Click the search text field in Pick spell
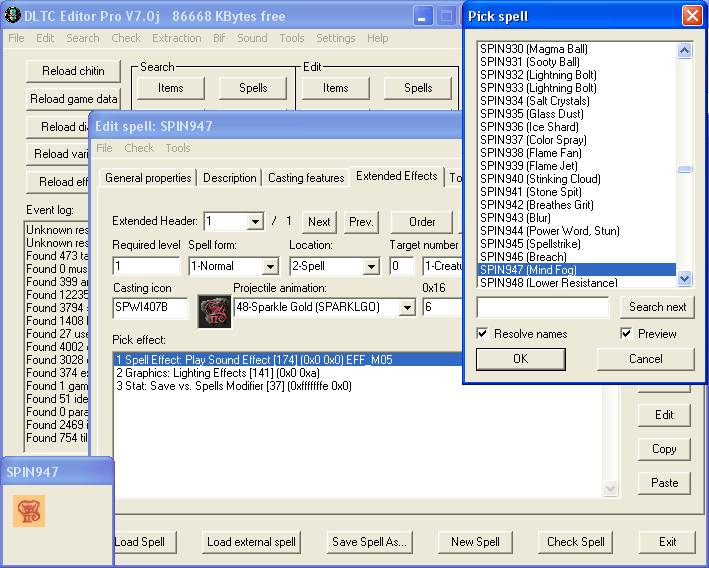709x568 pixels. pos(543,308)
